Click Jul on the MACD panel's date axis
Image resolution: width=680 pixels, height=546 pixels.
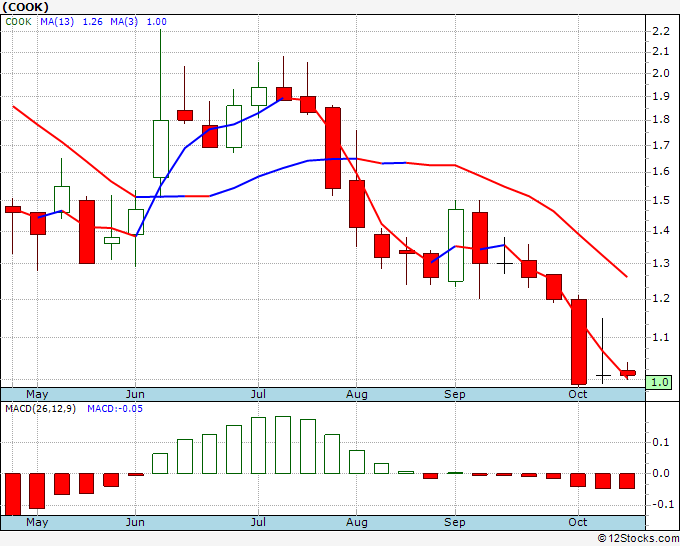coord(258,522)
